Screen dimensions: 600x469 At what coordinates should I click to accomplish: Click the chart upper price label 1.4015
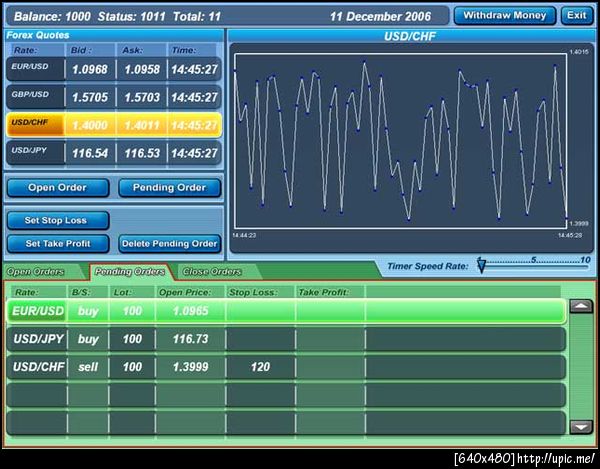pyautogui.click(x=579, y=52)
